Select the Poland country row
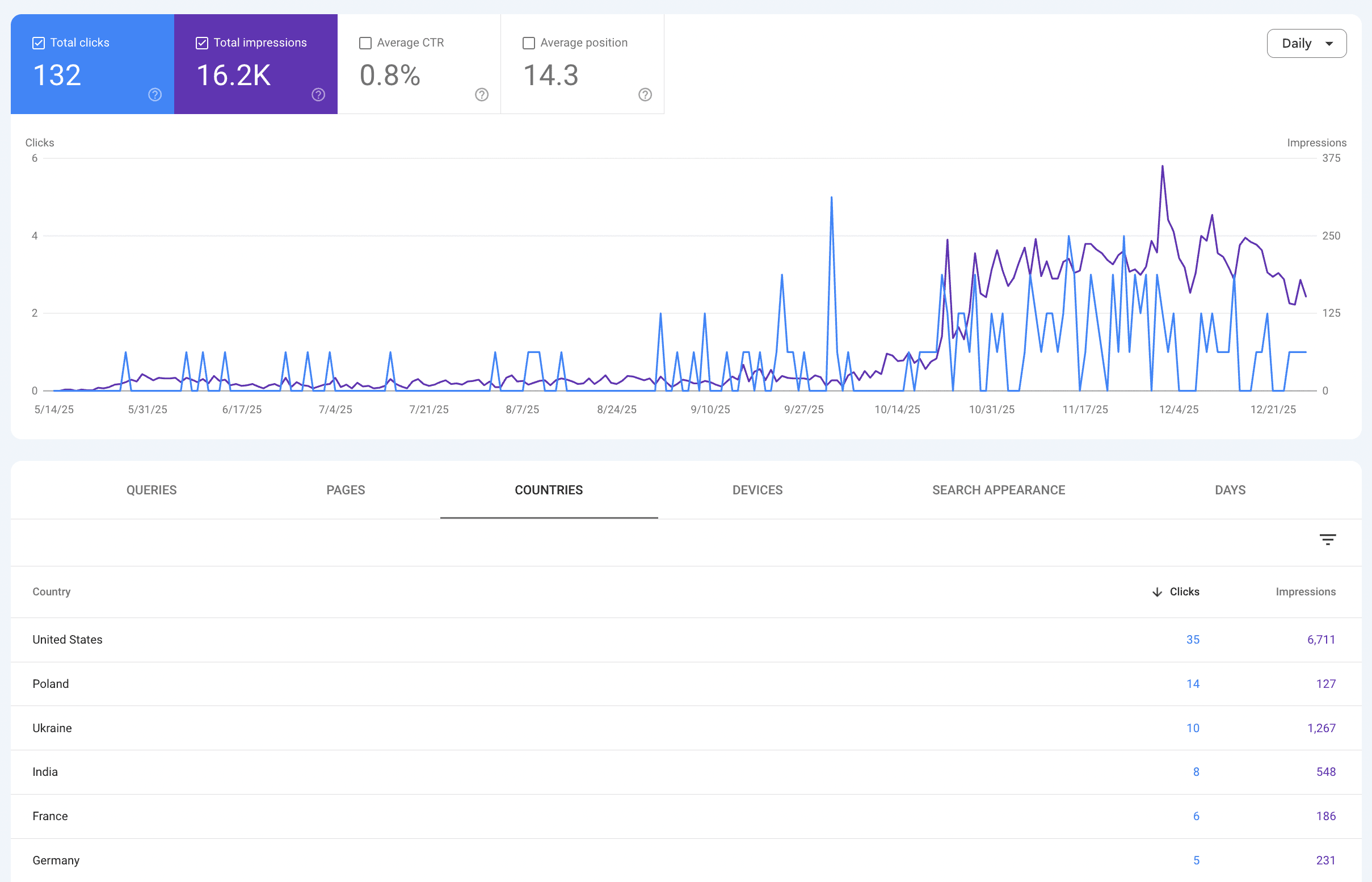 tap(50, 683)
